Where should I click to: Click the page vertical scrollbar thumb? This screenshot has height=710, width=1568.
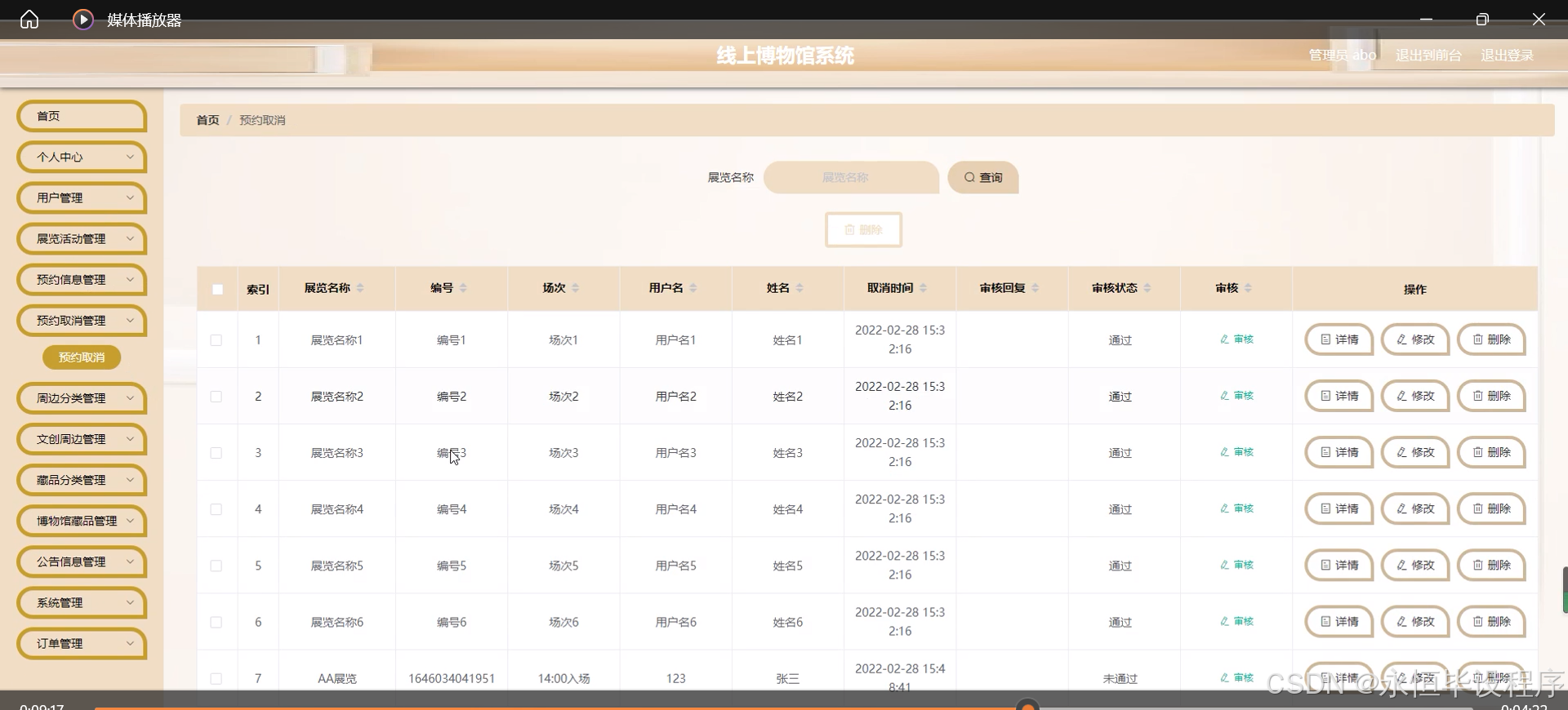click(x=1565, y=589)
